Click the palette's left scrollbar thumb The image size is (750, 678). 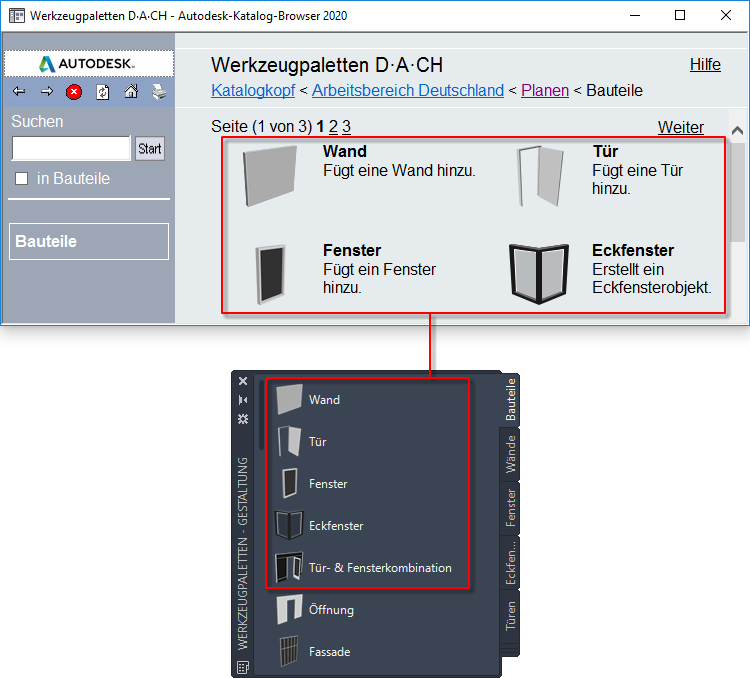coord(261,415)
